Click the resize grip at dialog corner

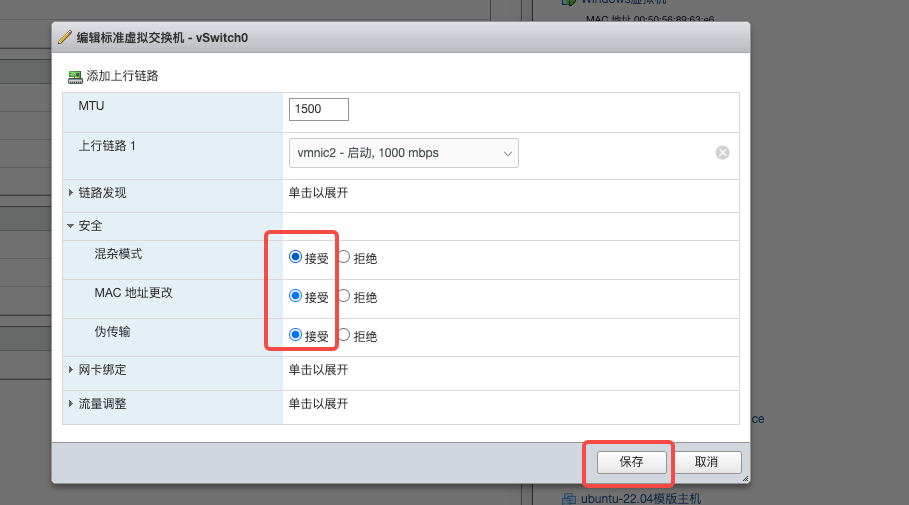pos(744,479)
